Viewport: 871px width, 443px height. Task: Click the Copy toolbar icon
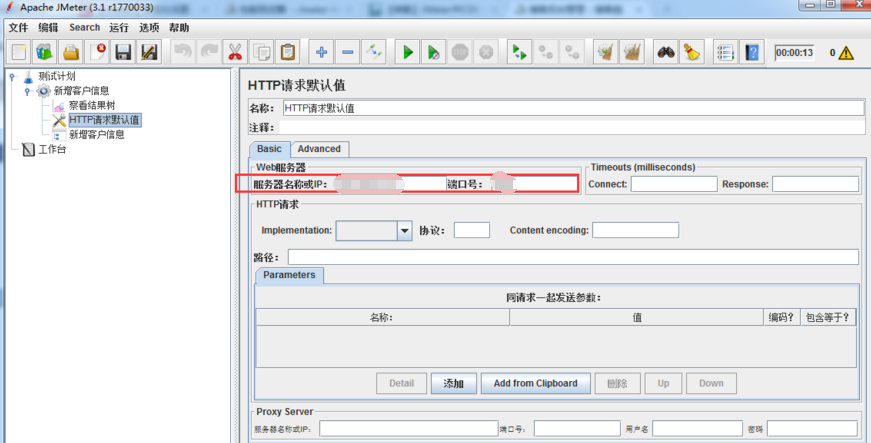point(261,53)
